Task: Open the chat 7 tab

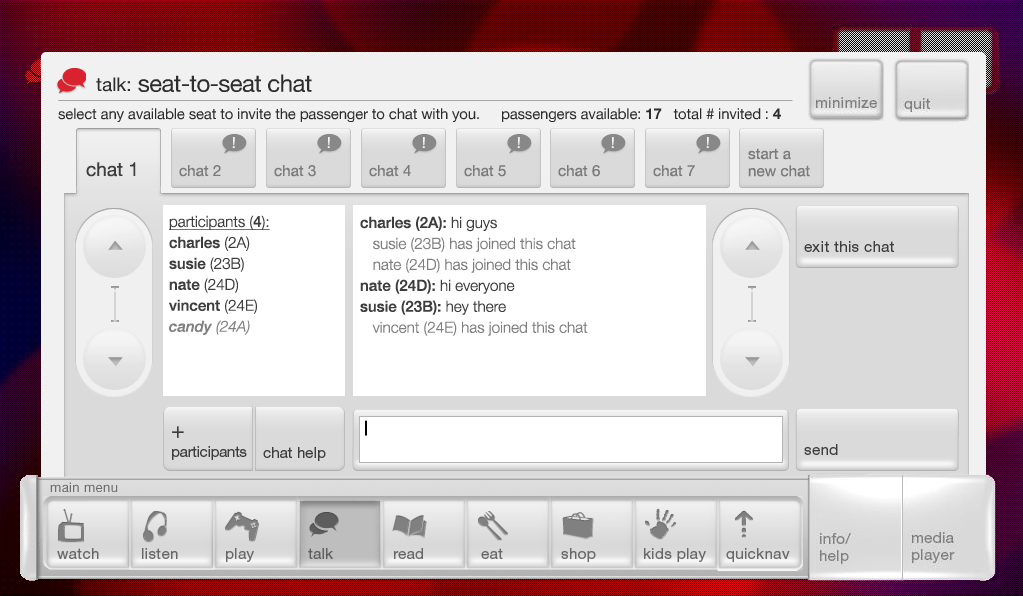Action: [687, 158]
